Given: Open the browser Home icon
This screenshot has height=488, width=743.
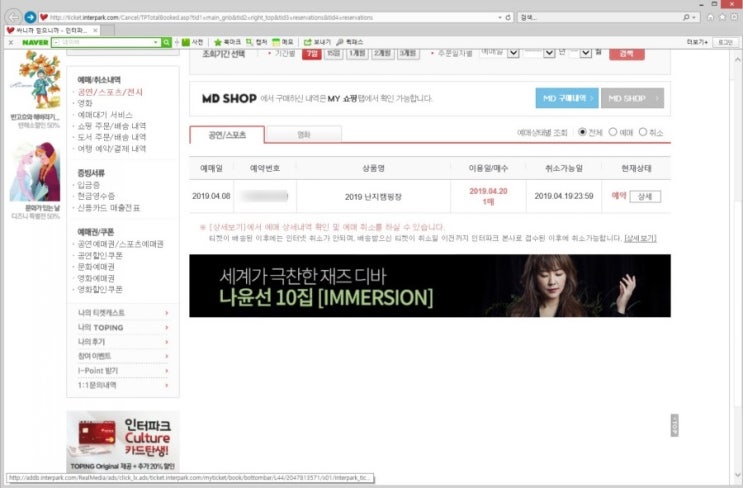Looking at the screenshot, I should (x=710, y=18).
